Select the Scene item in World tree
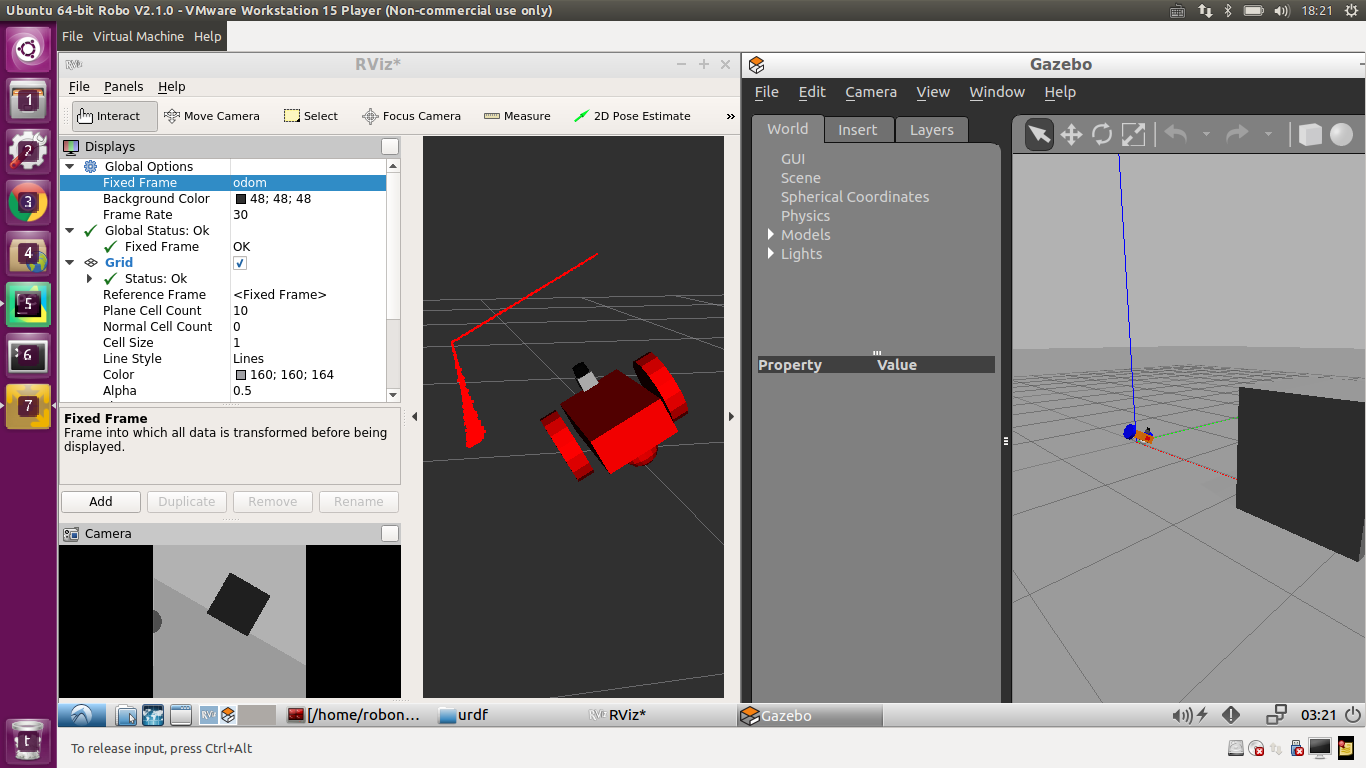The width and height of the screenshot is (1366, 768). point(800,178)
